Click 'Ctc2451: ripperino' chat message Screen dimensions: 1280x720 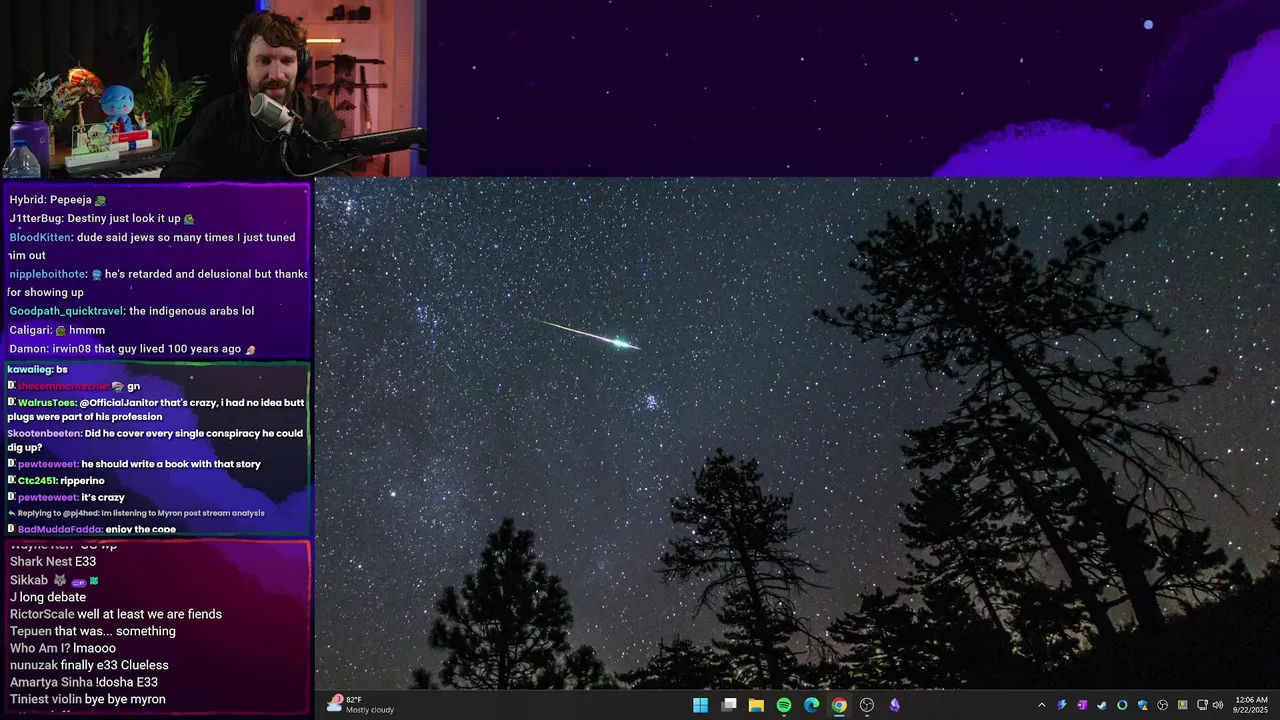(55, 481)
